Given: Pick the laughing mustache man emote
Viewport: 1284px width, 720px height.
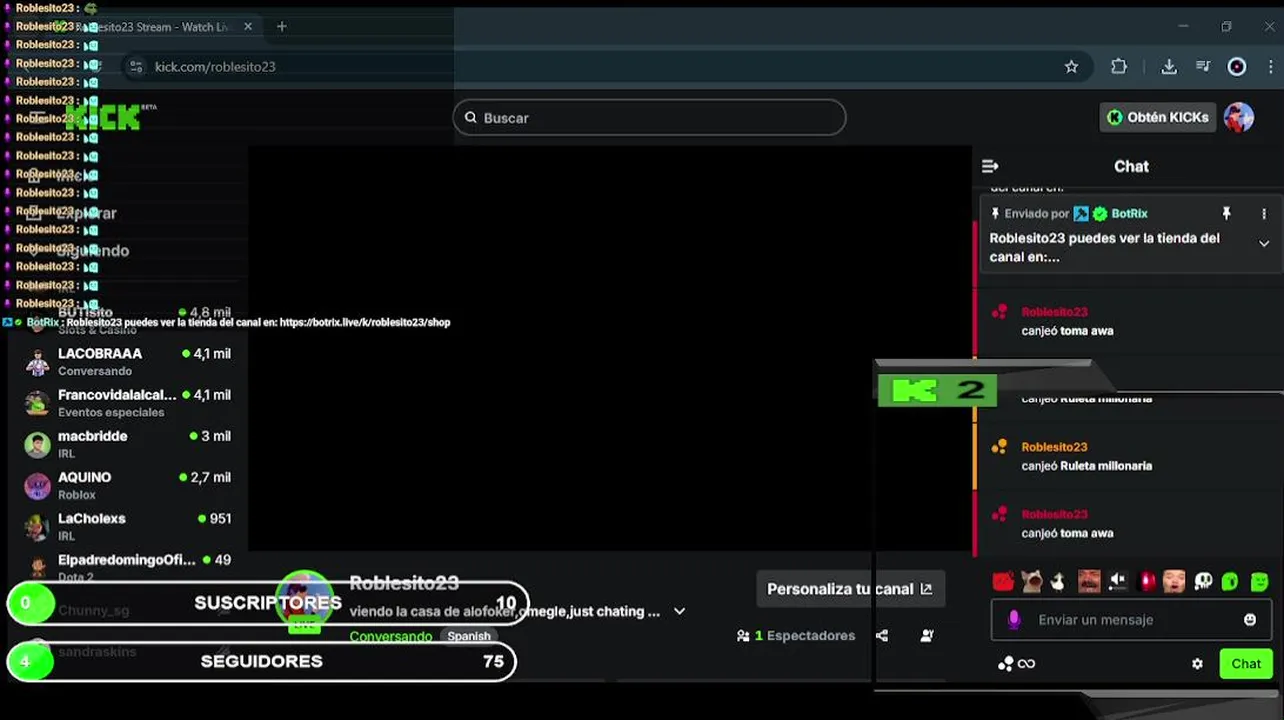Looking at the screenshot, I should [1089, 581].
